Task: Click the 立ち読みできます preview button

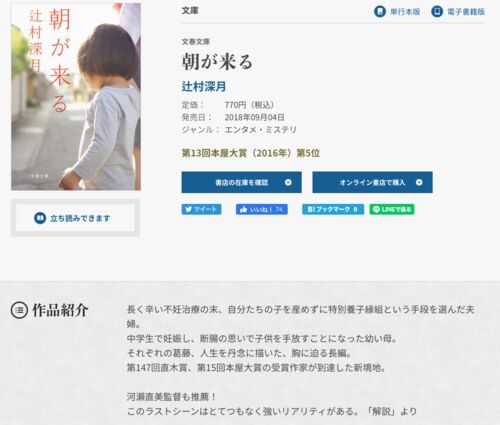Action: point(75,218)
